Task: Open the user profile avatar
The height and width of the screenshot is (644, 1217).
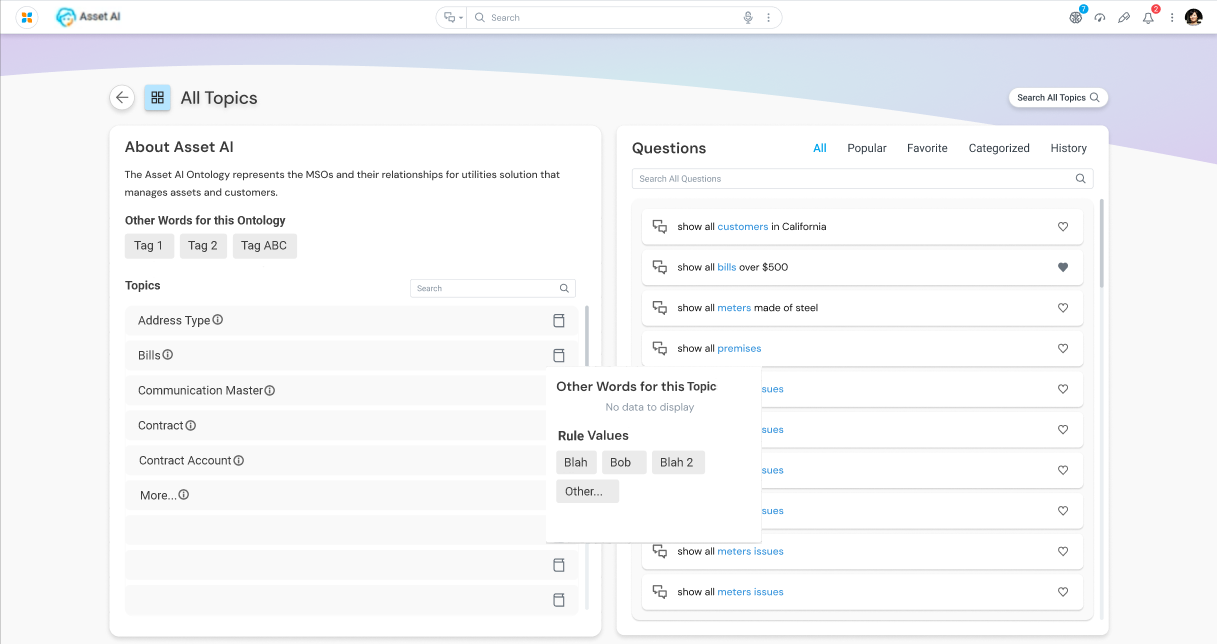Action: pos(1193,17)
